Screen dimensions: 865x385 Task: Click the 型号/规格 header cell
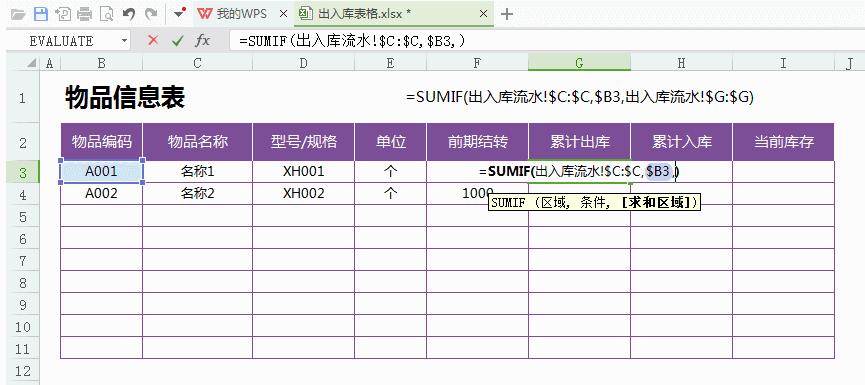click(303, 142)
